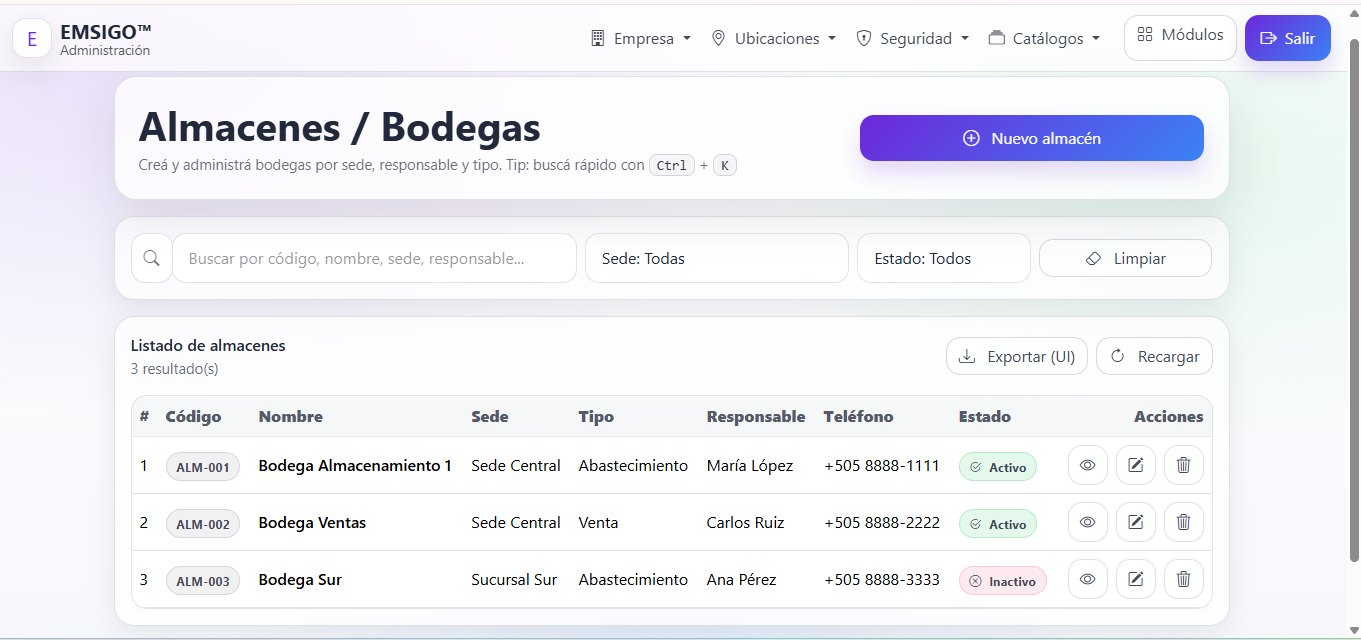Image resolution: width=1361 pixels, height=640 pixels.
Task: Click phone number +505 8888-2222
Action: (882, 523)
